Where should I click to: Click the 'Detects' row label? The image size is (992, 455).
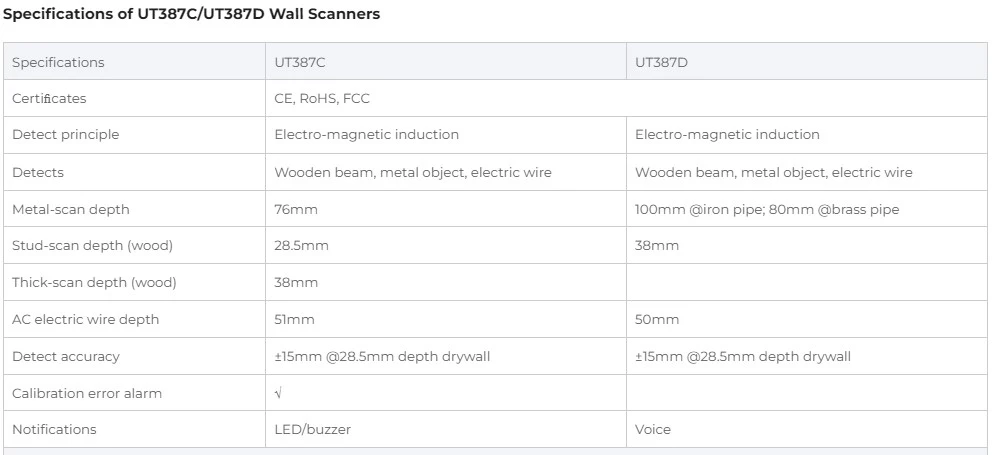pos(38,172)
